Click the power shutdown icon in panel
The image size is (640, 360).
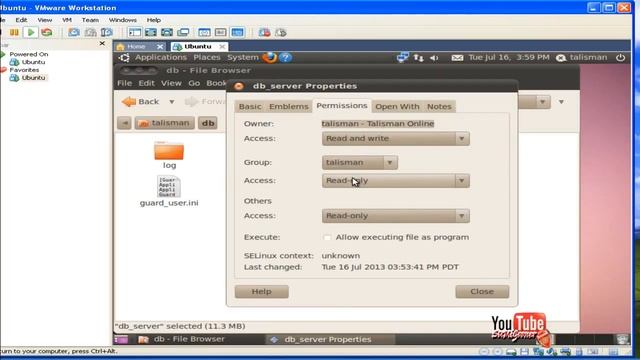pos(620,58)
